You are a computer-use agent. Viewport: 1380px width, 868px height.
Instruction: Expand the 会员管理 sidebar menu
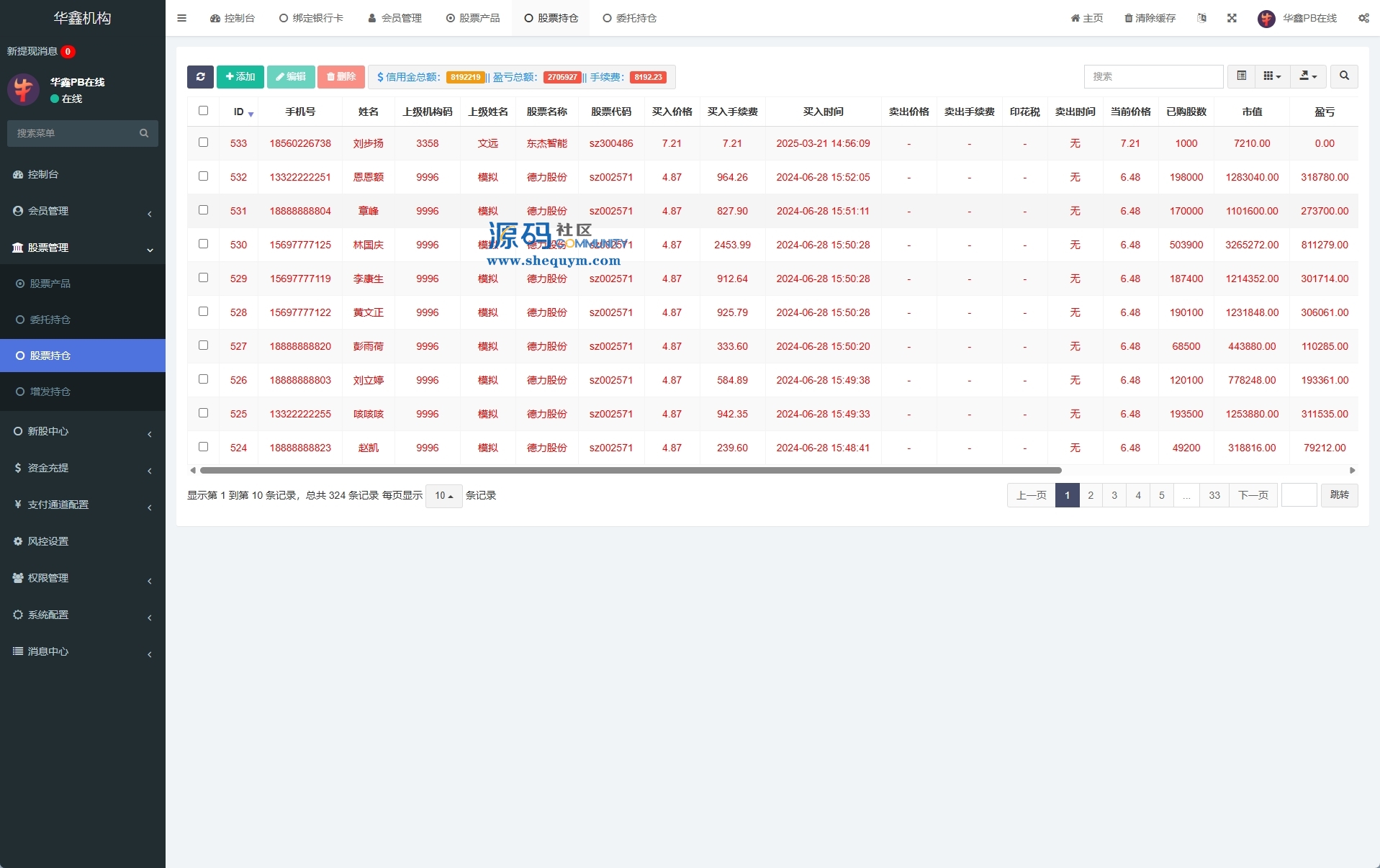(82, 211)
